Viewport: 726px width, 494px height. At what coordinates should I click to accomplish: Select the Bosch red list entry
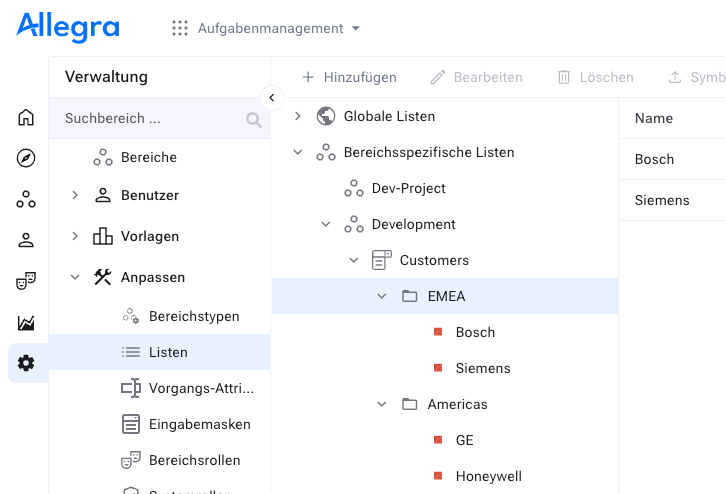(475, 332)
